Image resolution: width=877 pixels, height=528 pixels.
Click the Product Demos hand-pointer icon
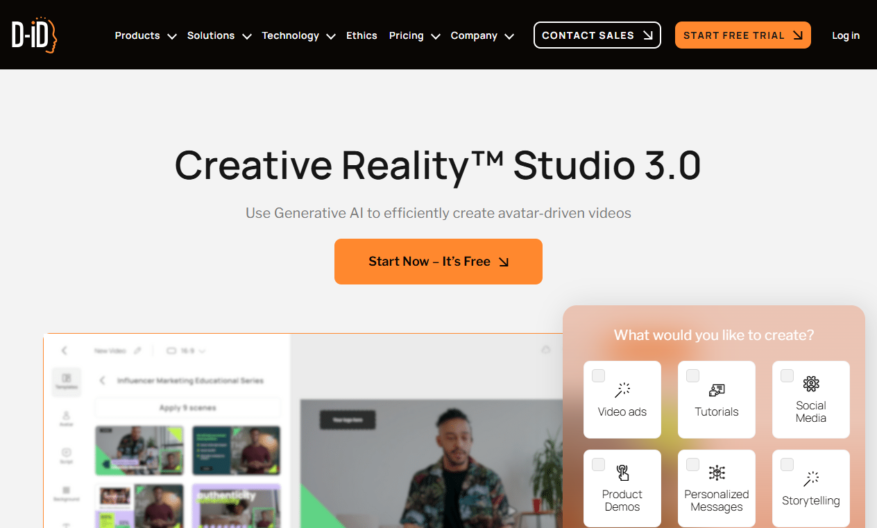point(622,473)
